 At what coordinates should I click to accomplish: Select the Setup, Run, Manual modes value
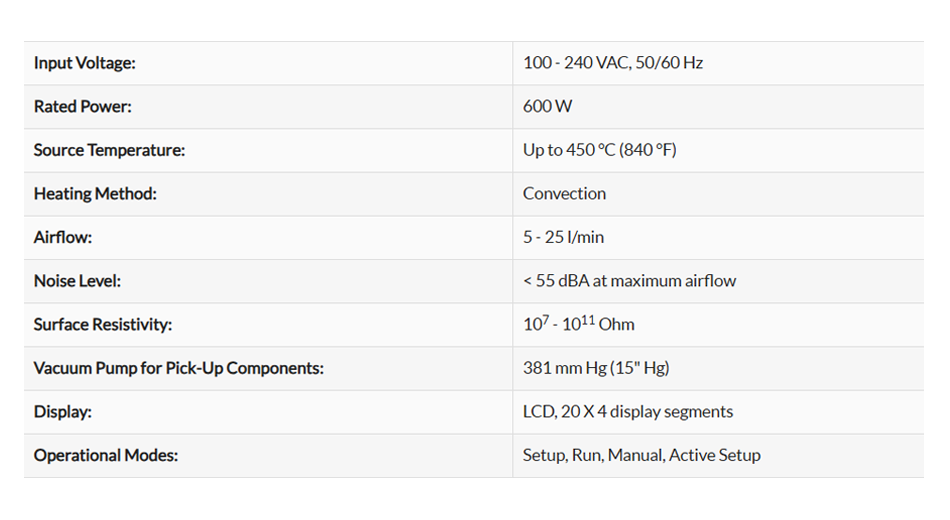point(641,455)
